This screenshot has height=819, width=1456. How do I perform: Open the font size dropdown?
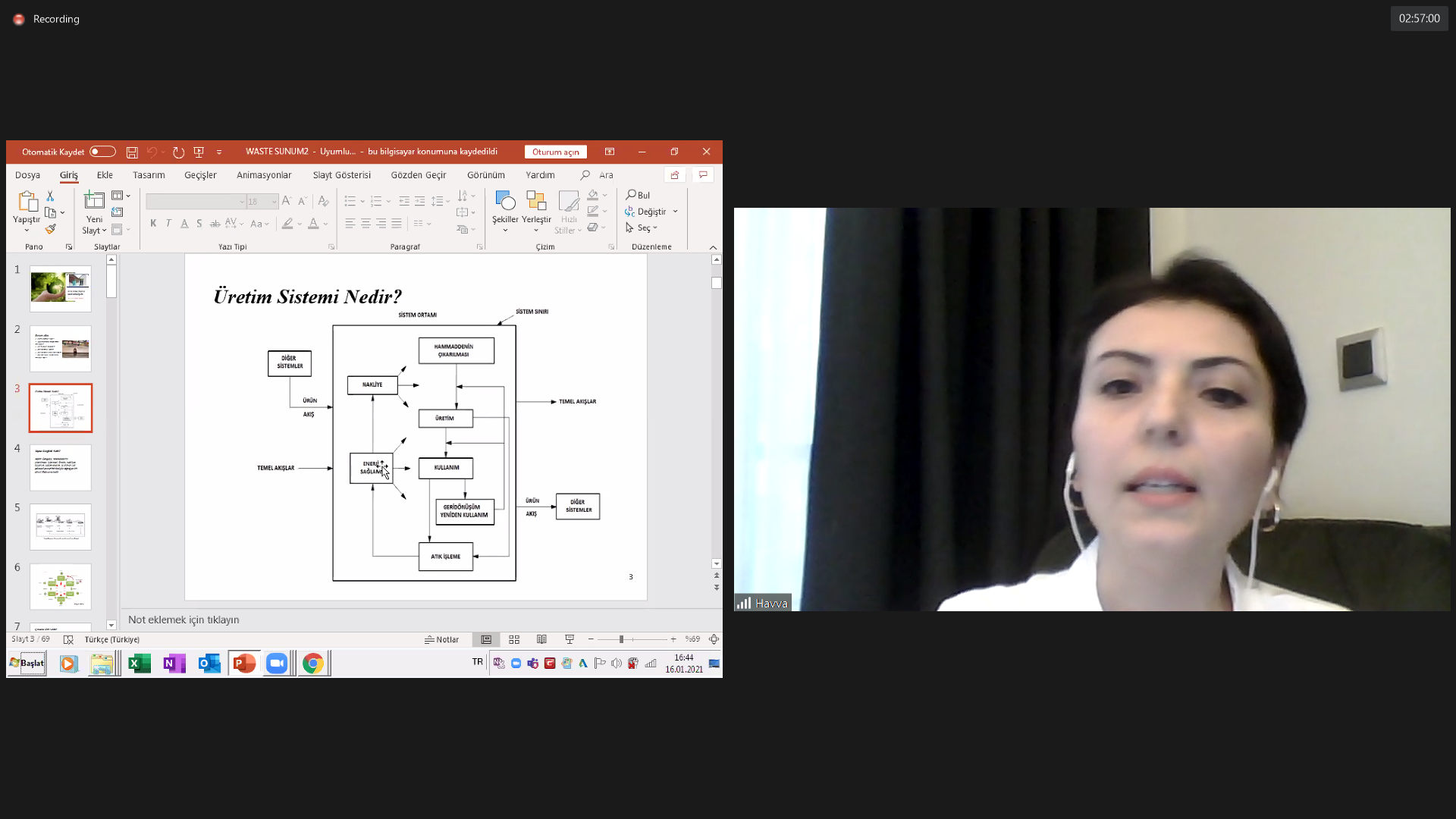pos(275,202)
